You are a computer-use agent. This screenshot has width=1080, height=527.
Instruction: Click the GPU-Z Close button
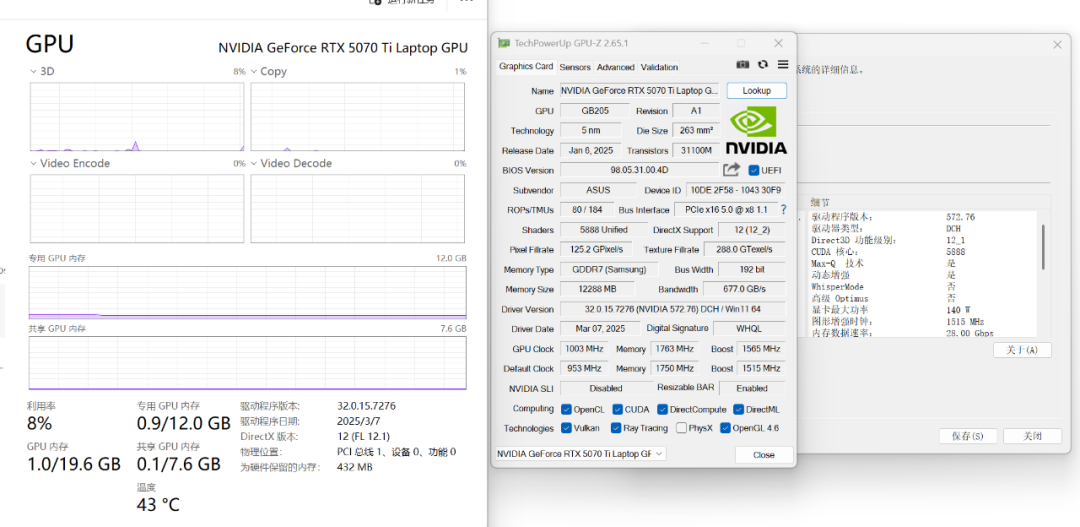tap(764, 455)
